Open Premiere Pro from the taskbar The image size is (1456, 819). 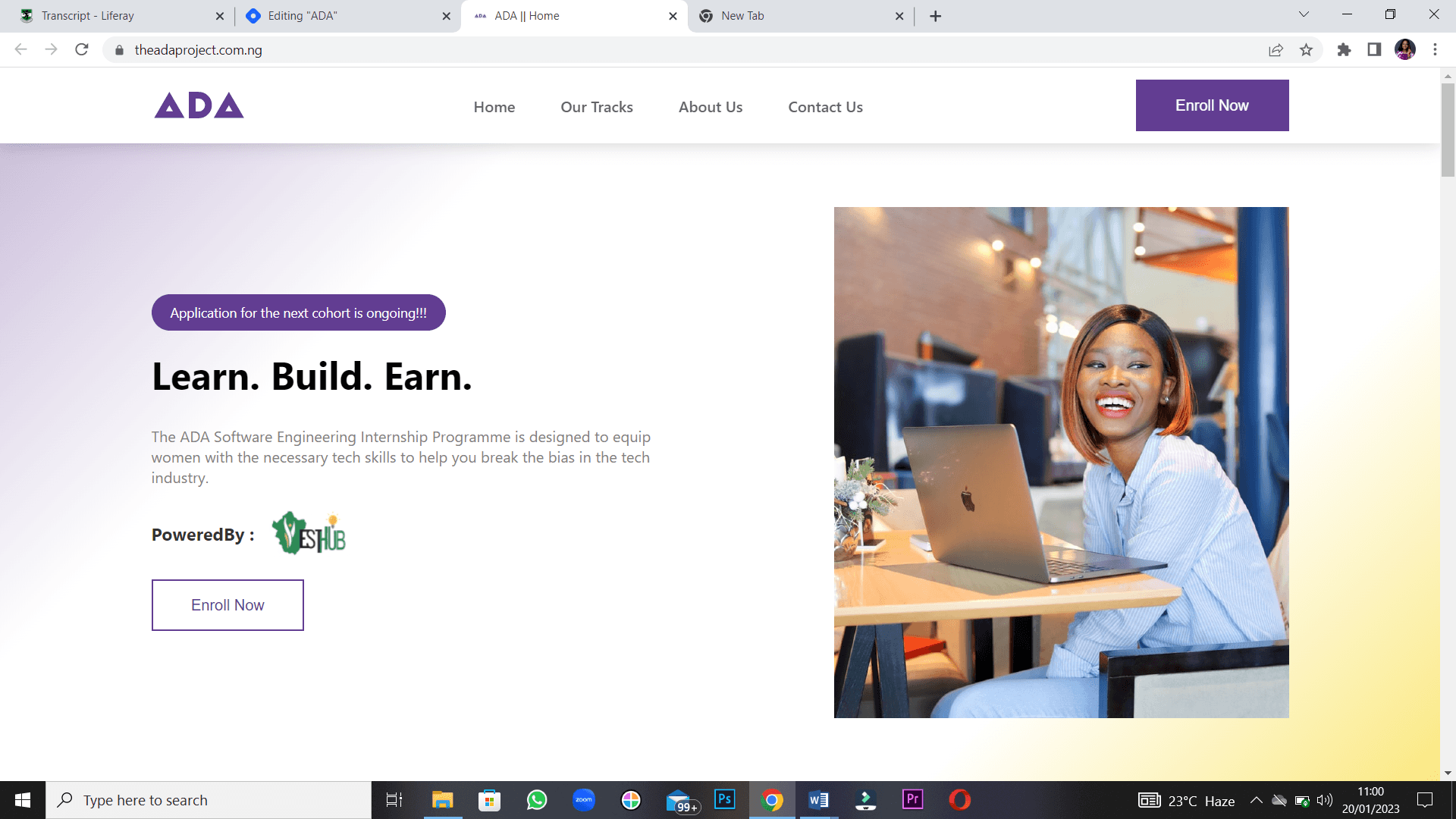(x=913, y=799)
